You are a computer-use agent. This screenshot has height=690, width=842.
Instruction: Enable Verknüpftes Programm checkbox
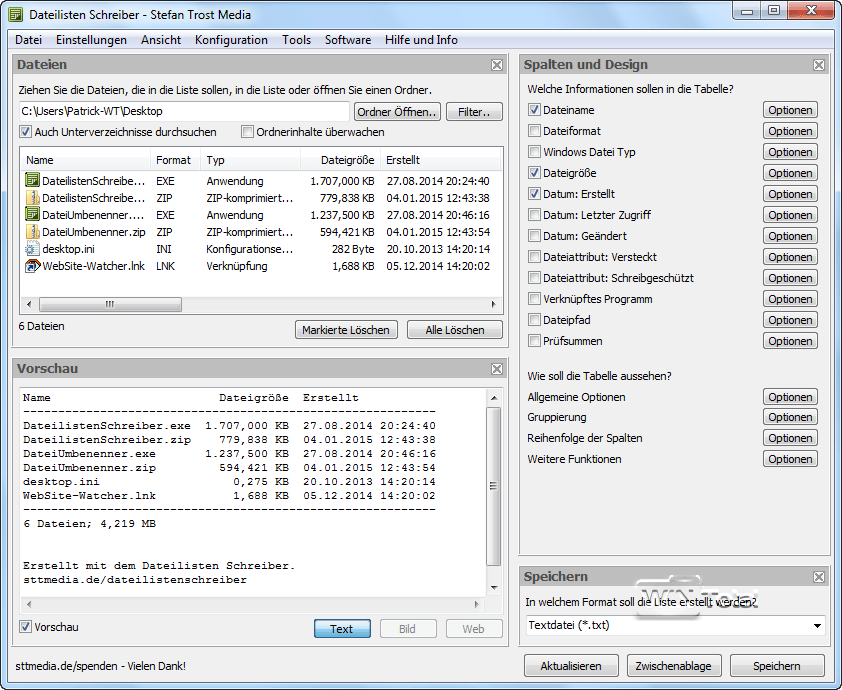pyautogui.click(x=534, y=299)
